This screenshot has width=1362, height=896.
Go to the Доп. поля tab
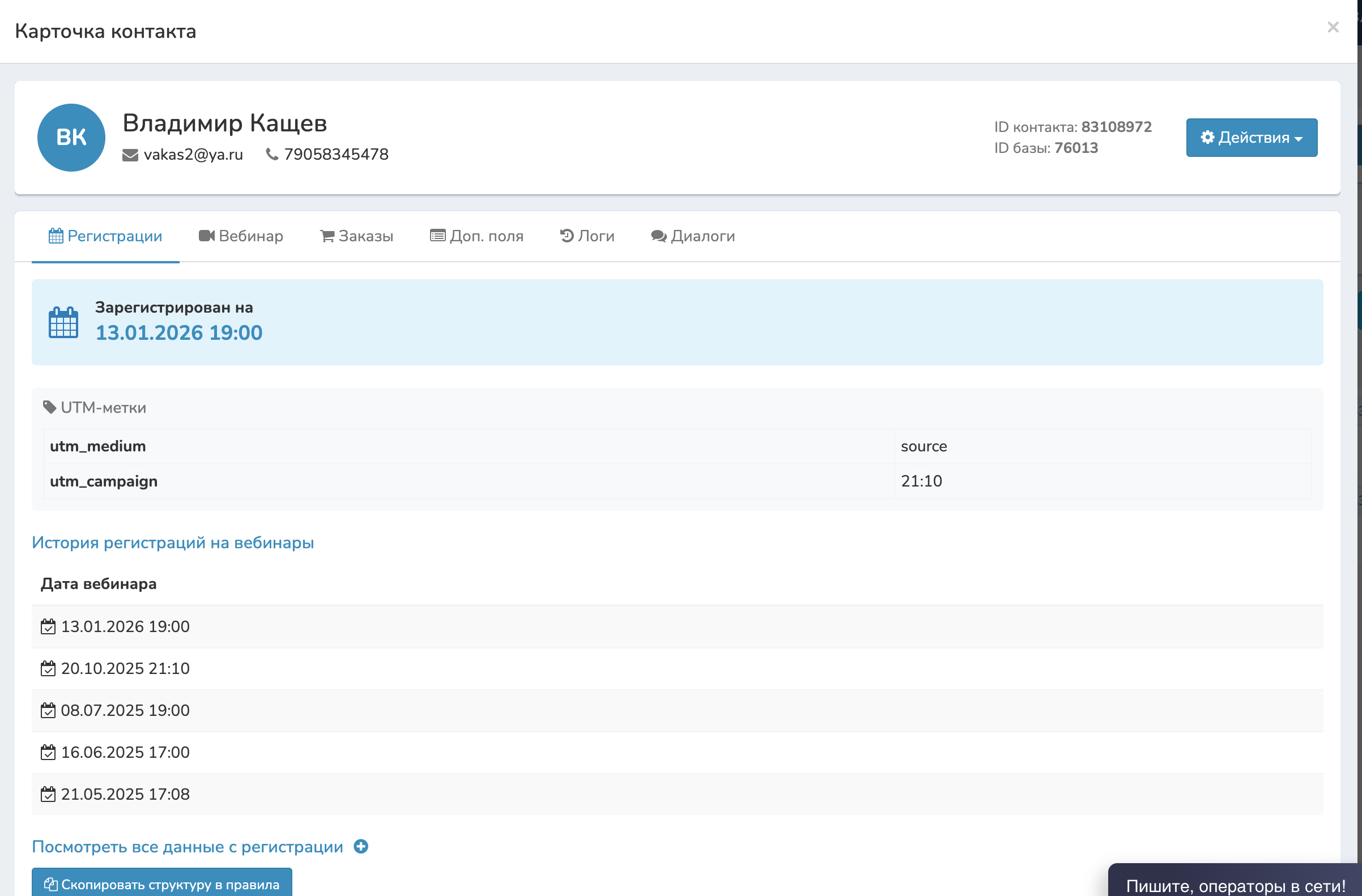click(476, 236)
